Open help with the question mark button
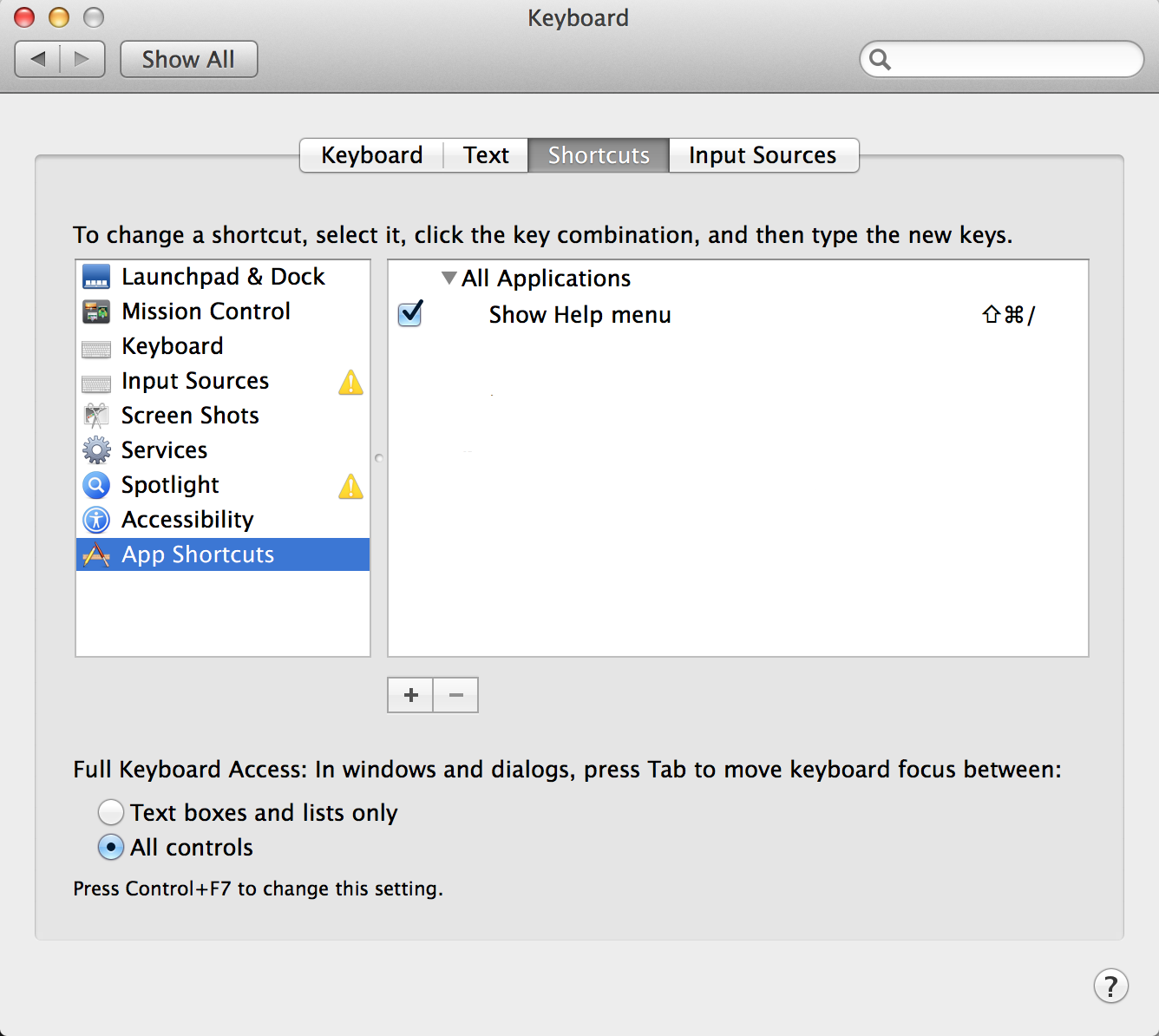Image resolution: width=1159 pixels, height=1036 pixels. tap(1110, 986)
